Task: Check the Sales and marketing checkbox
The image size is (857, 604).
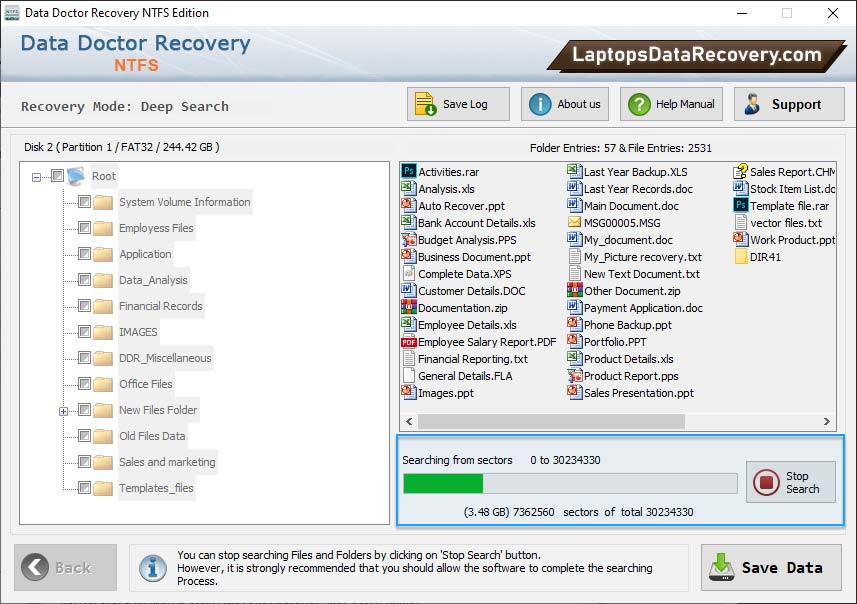Action: 84,462
